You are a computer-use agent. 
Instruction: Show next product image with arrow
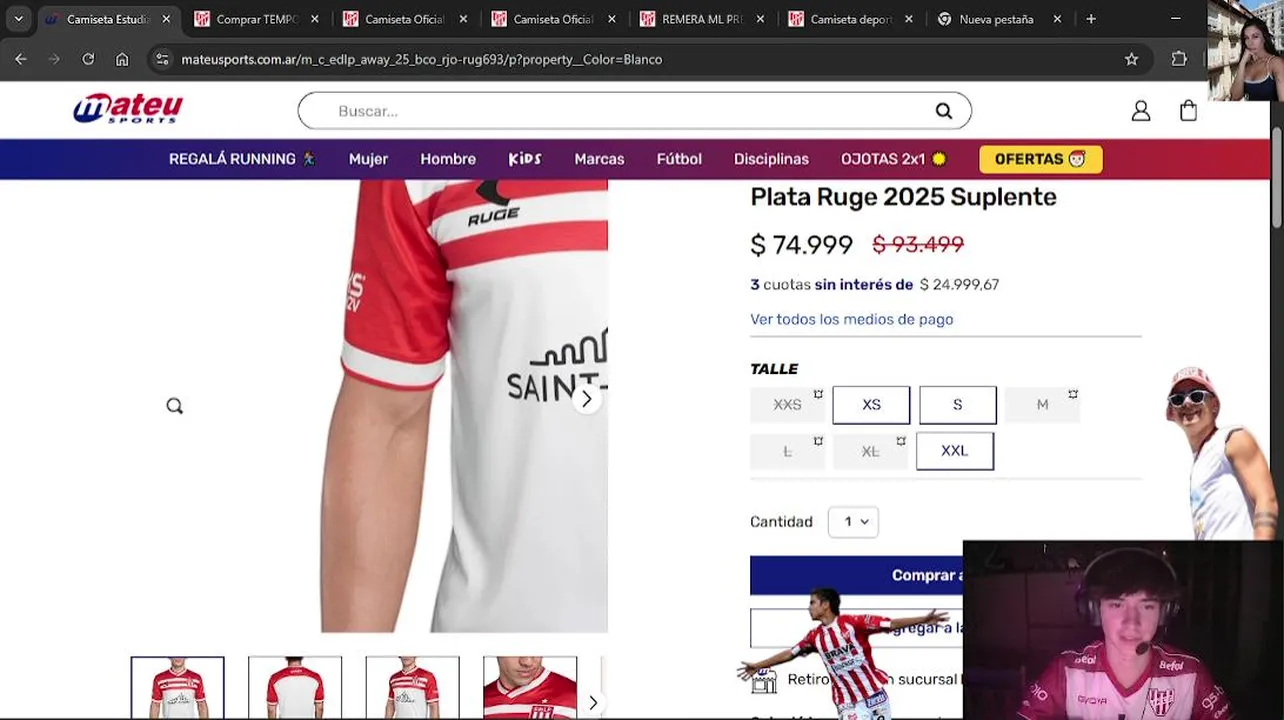coord(586,399)
